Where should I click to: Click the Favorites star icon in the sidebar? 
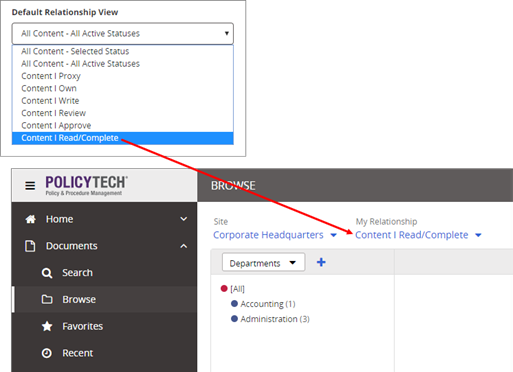click(x=47, y=326)
